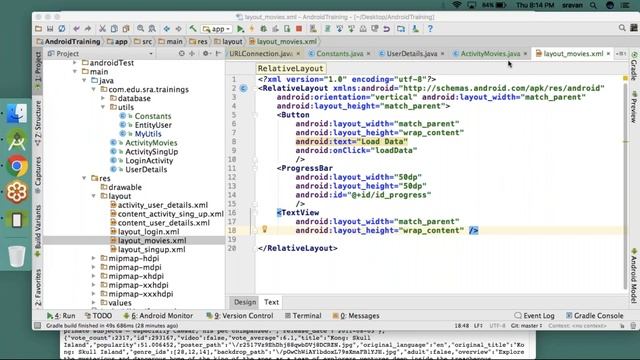640x360 pixels.
Task: Toggle the Preview side tool window
Action: 634,107
